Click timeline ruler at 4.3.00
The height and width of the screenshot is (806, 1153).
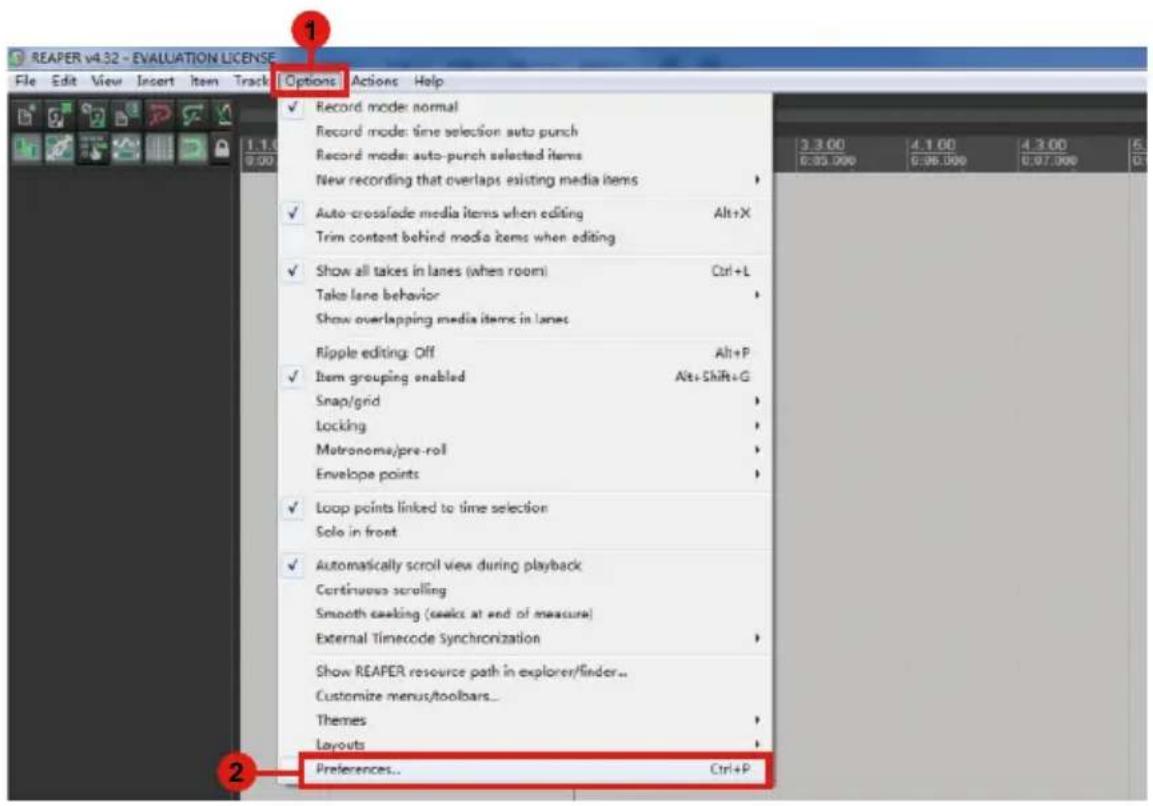click(1044, 146)
